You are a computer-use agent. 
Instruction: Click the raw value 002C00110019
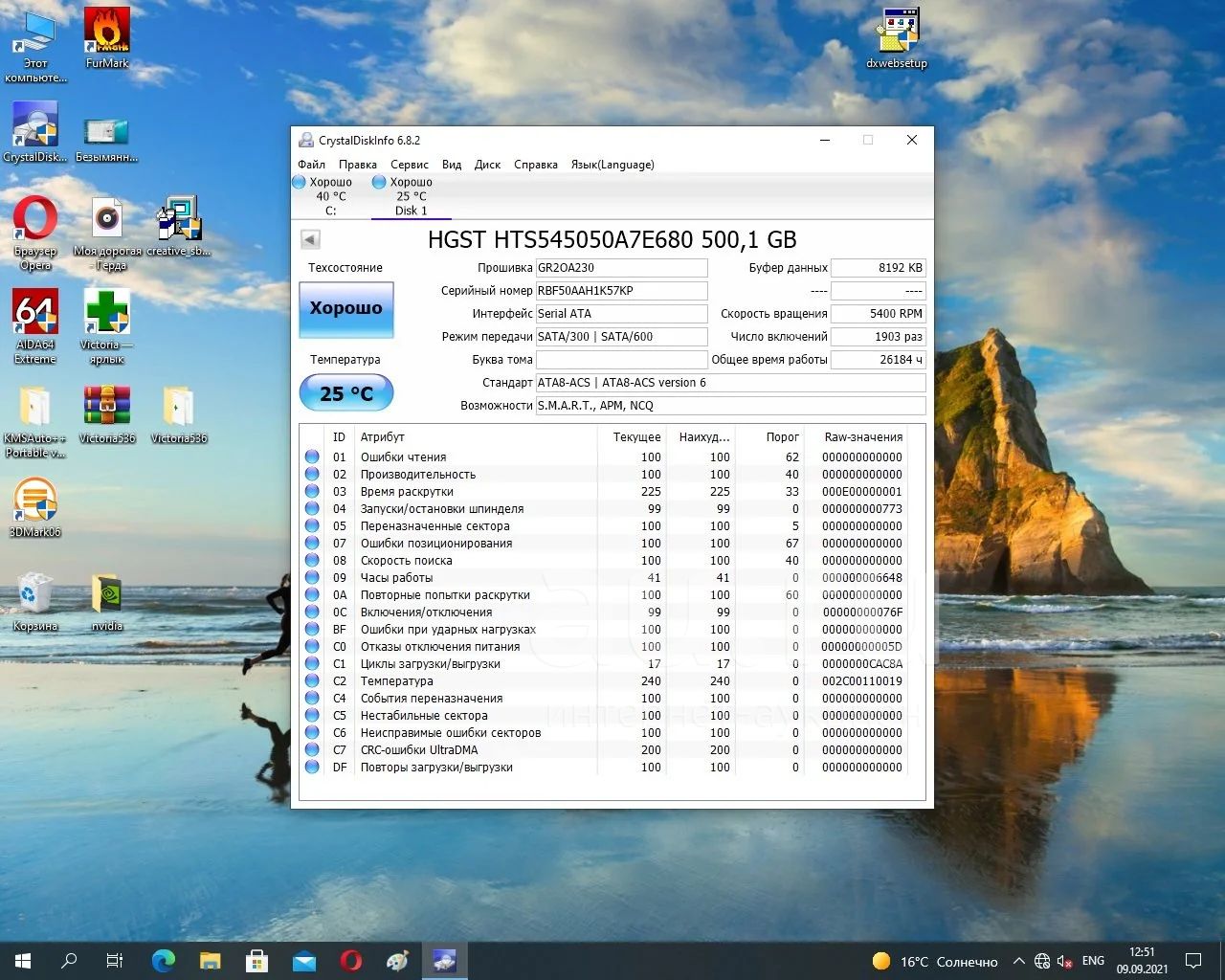point(861,680)
